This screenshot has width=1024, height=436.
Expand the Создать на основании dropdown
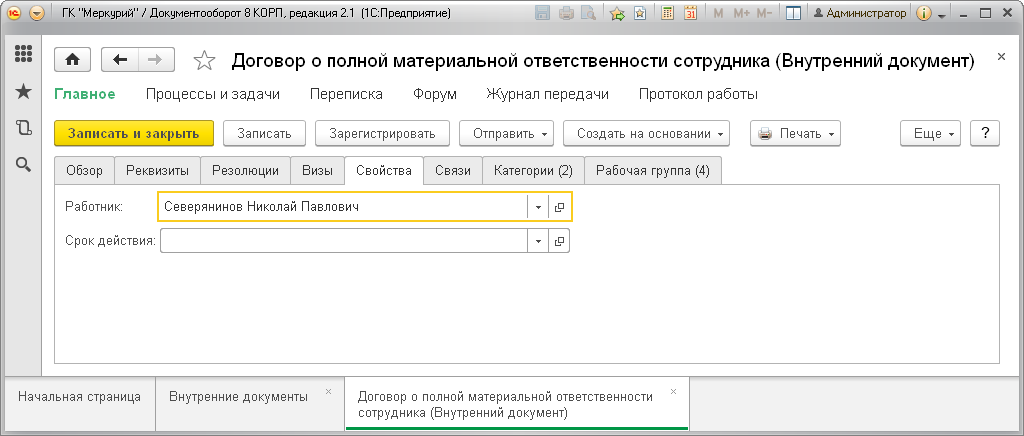click(646, 133)
